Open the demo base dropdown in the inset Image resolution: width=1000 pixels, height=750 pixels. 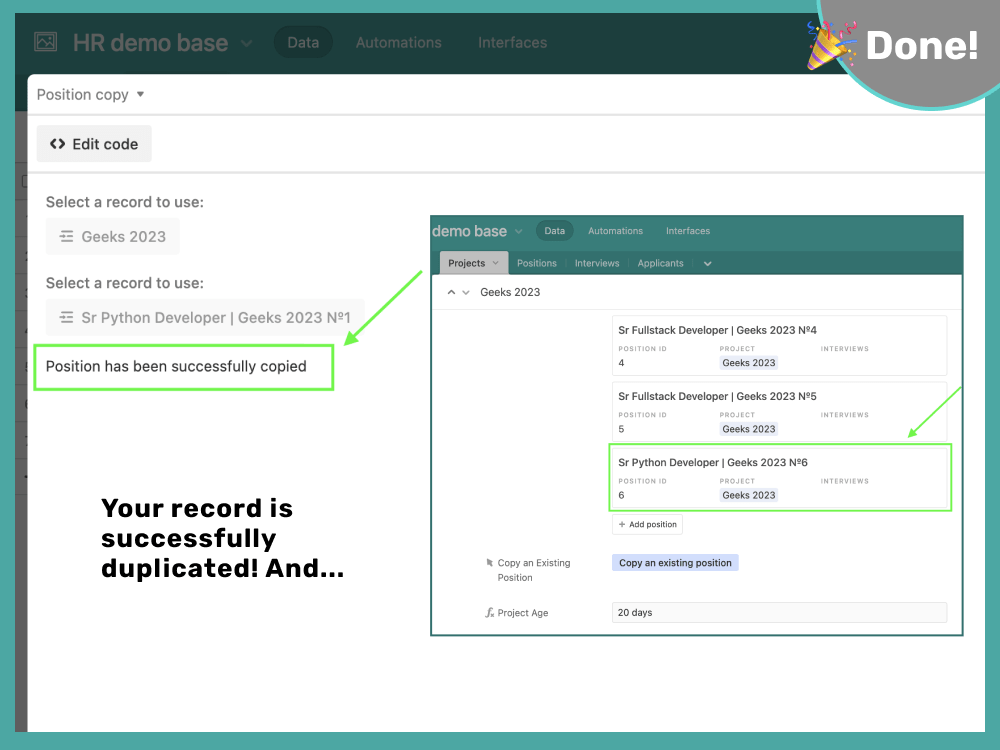518,232
